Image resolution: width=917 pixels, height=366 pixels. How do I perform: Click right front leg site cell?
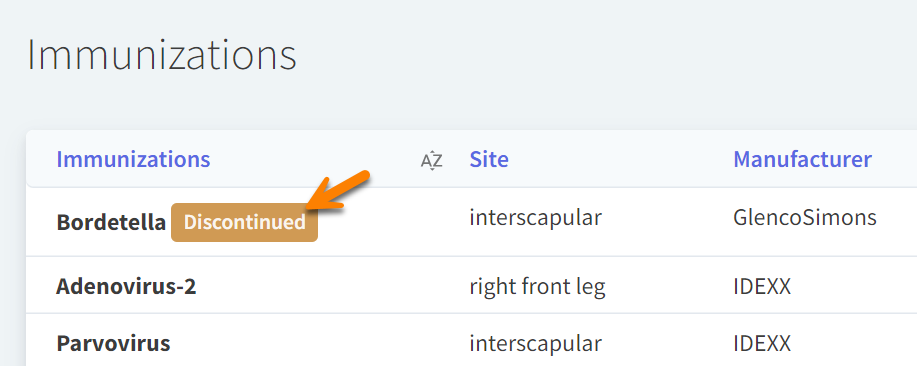pyautogui.click(x=537, y=286)
